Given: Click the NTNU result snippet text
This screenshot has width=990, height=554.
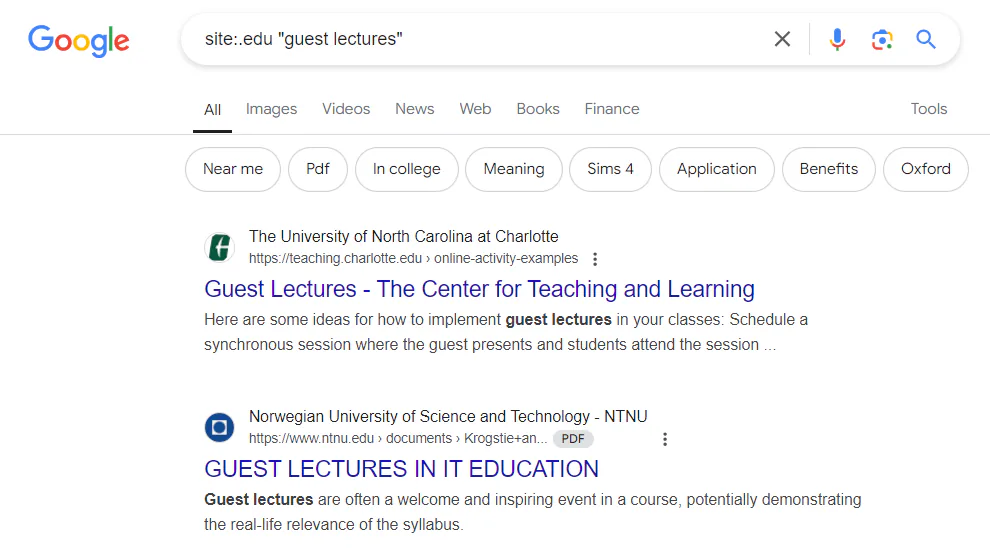Looking at the screenshot, I should pos(532,512).
